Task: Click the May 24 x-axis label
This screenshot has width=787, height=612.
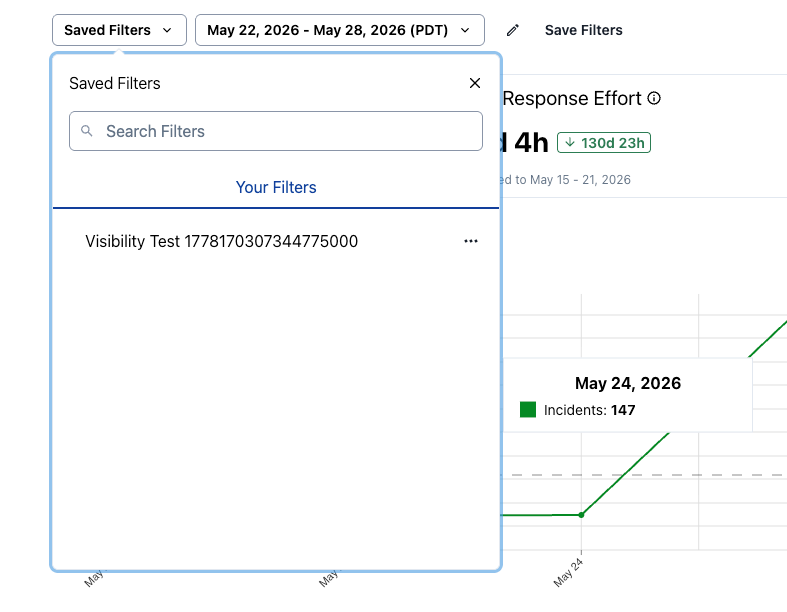Action: tap(568, 573)
